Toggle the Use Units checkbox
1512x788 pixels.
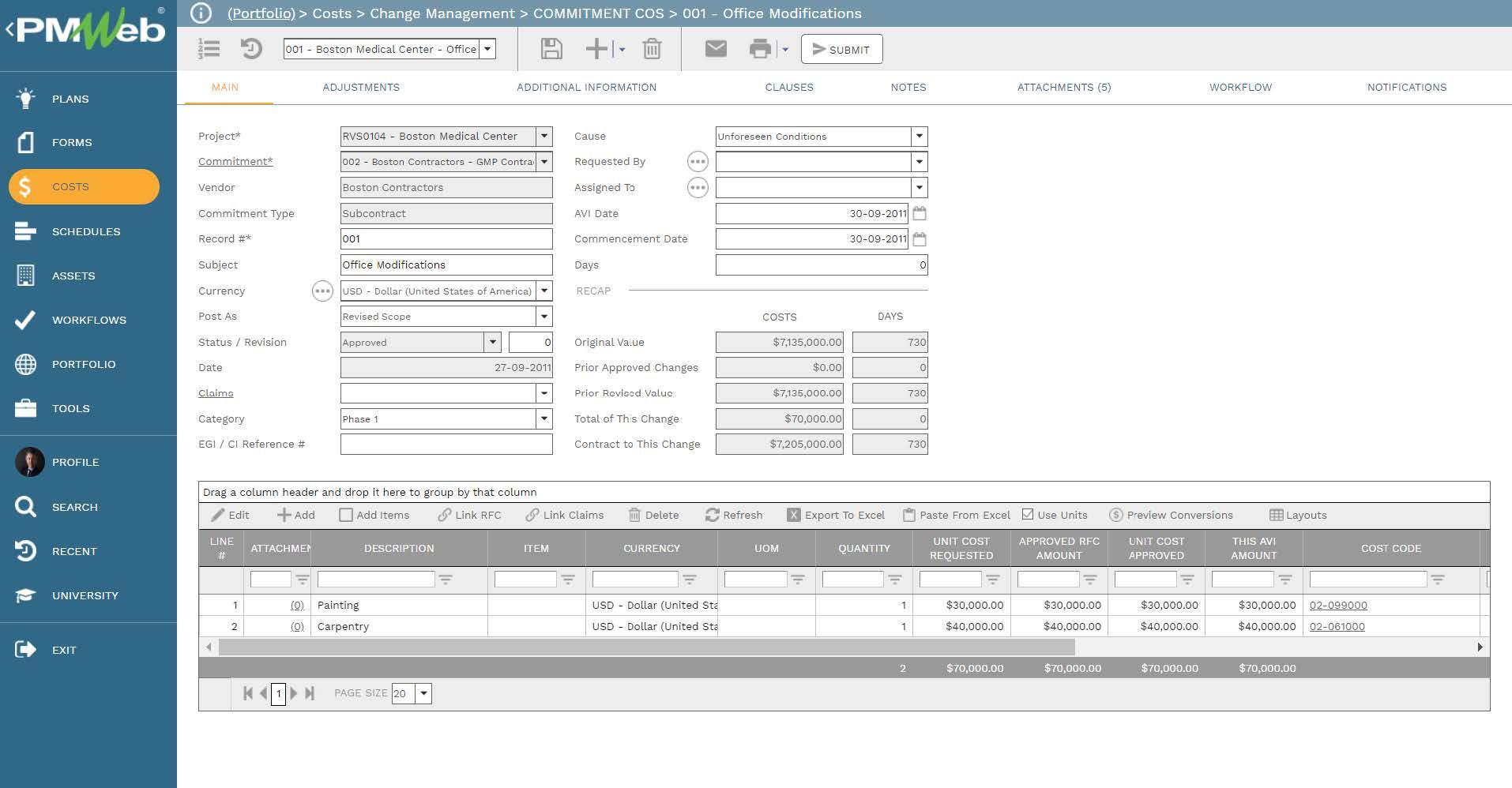click(1028, 514)
